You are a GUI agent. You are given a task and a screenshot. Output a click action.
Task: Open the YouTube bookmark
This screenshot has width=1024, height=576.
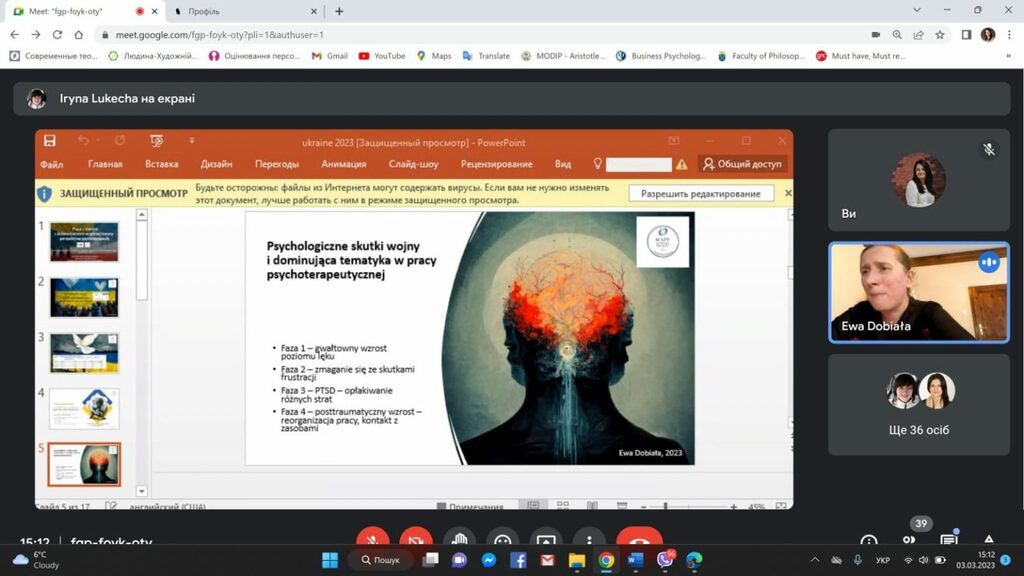381,56
